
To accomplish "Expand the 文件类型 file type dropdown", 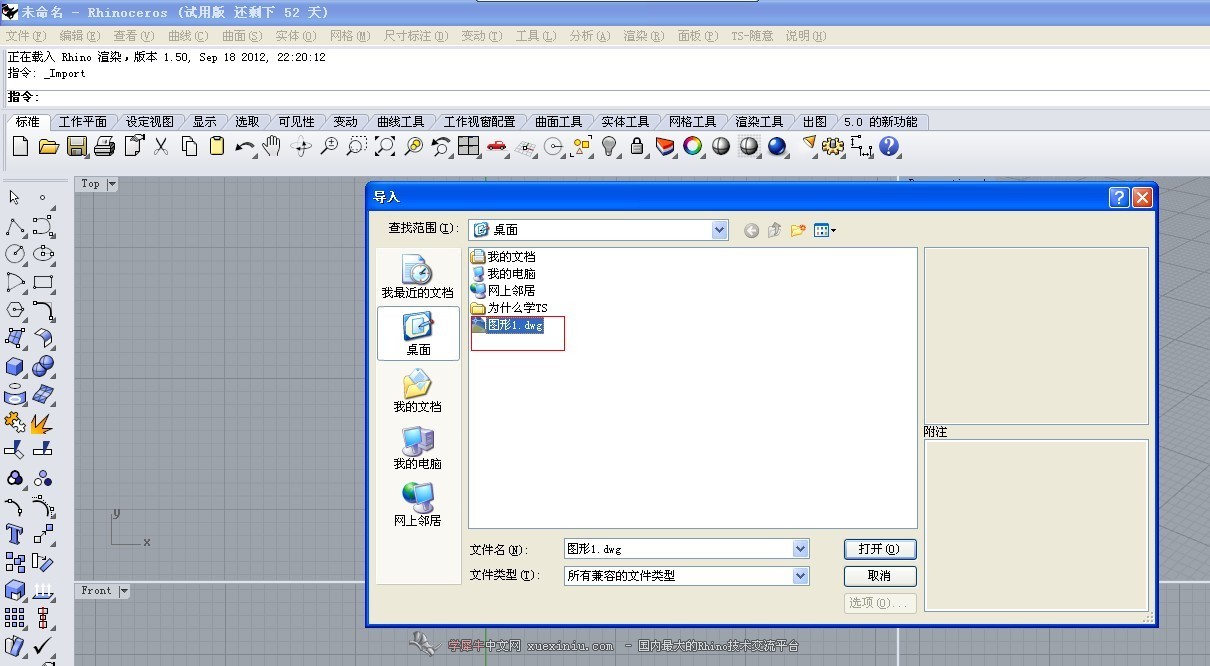I will [800, 576].
